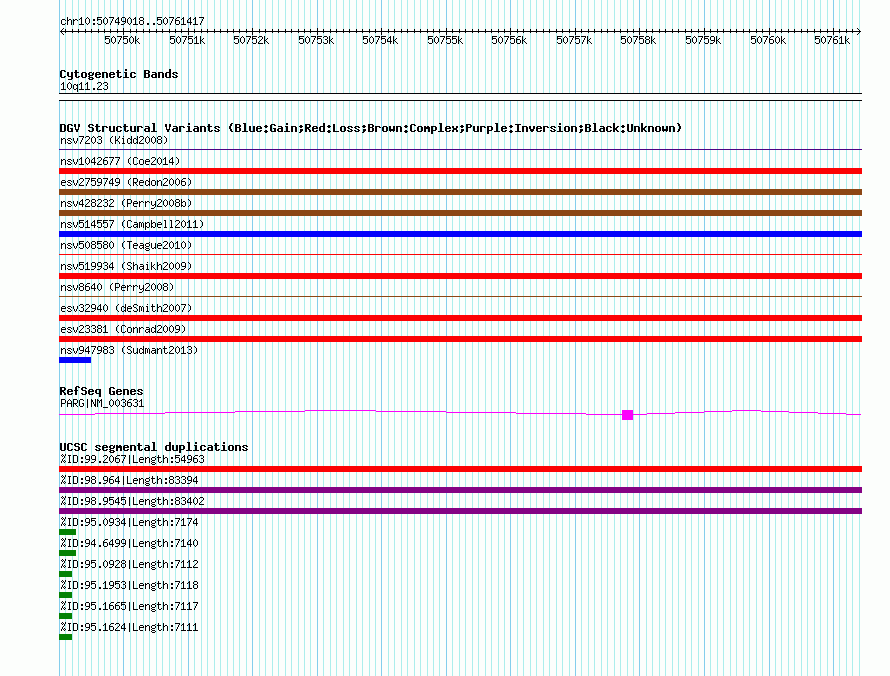Screen dimensions: 890x676
Task: Click the red bar of nsv519934 (Shaikh2009)
Action: (460, 276)
